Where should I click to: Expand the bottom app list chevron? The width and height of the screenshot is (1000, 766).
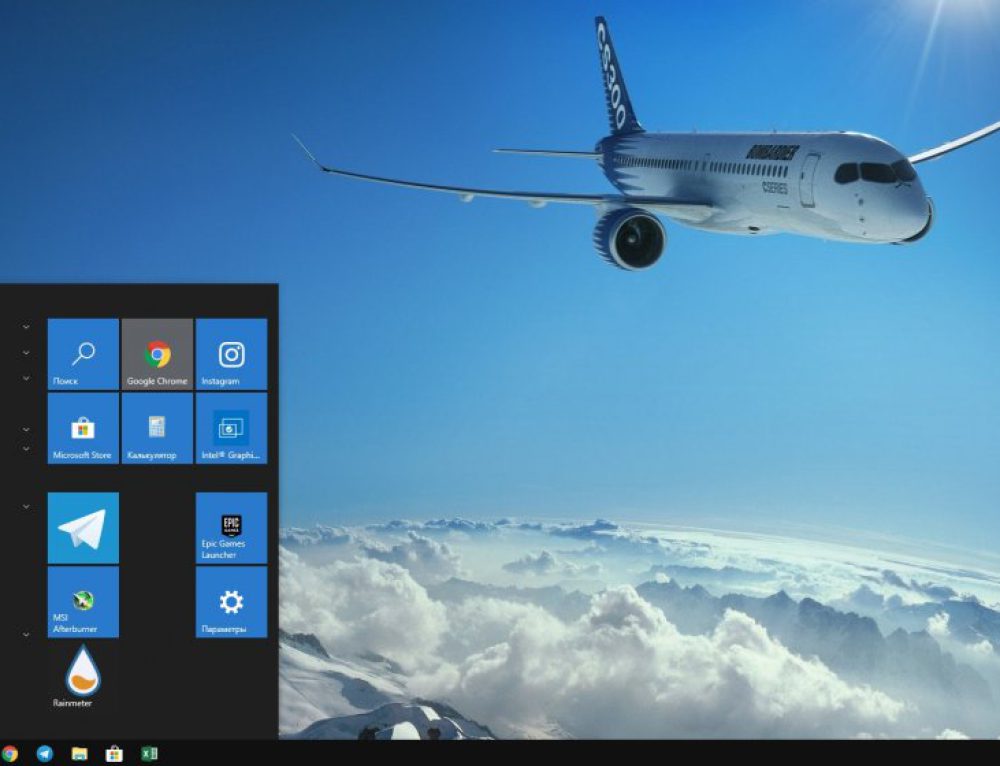point(25,634)
